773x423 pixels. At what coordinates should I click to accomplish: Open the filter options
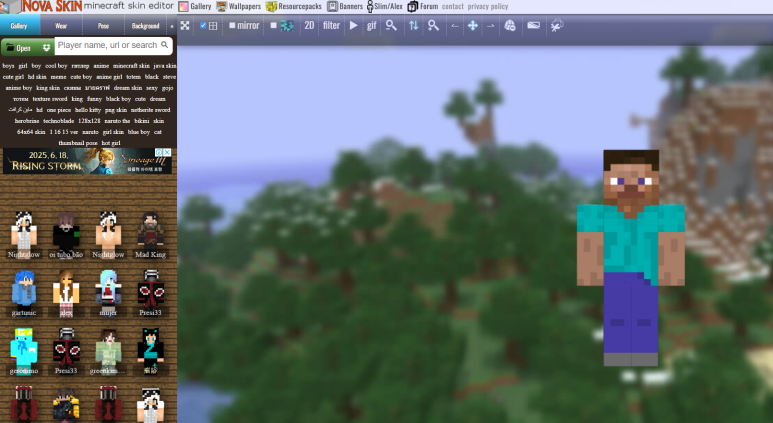[331, 26]
